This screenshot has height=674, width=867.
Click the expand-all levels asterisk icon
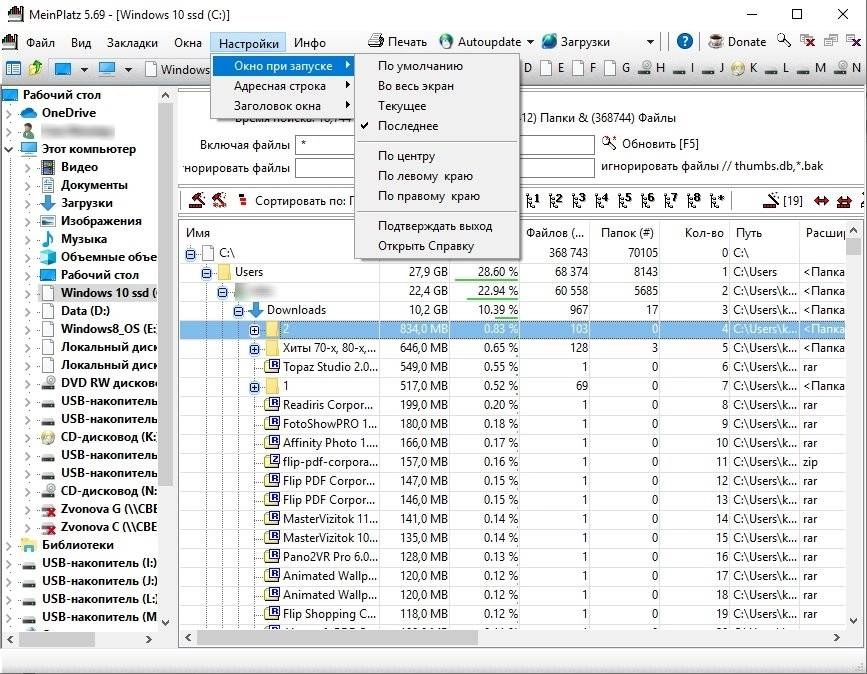coord(717,200)
